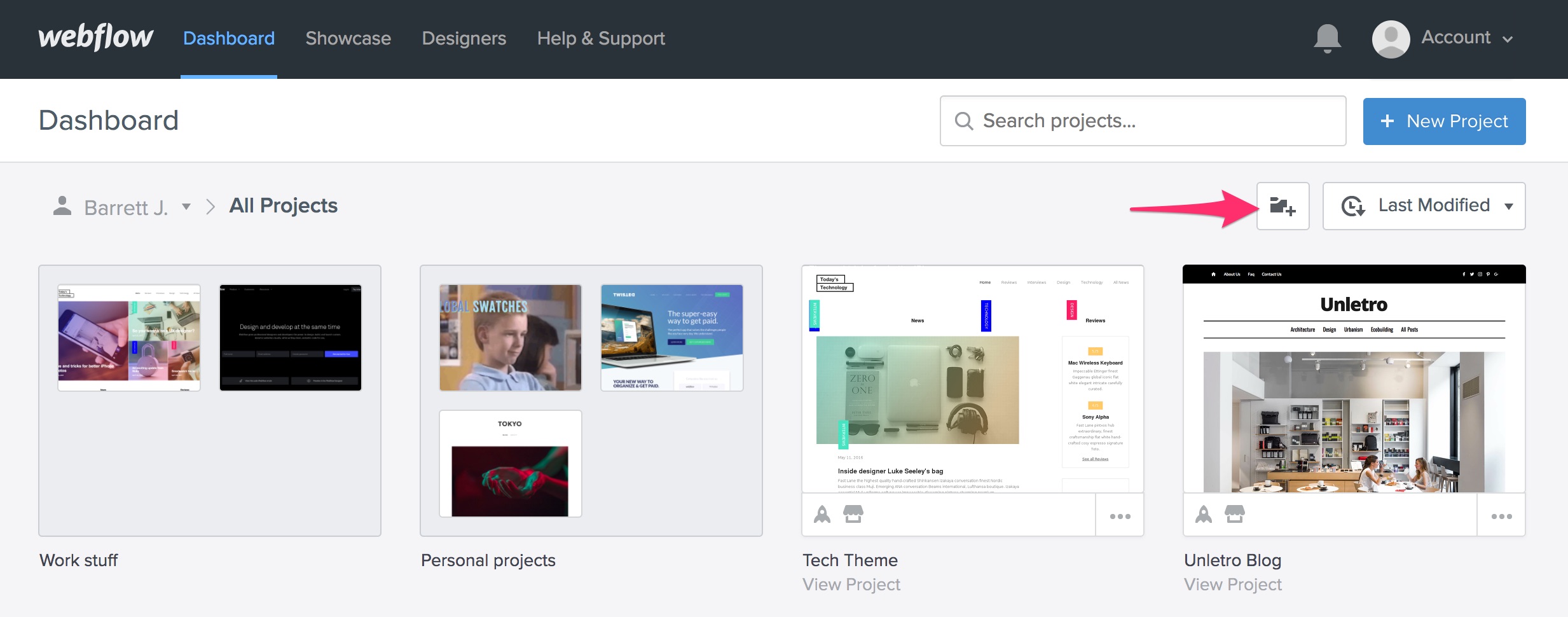The height and width of the screenshot is (617, 1568).
Task: Open the Work stuff folder name
Action: pyautogui.click(x=78, y=560)
